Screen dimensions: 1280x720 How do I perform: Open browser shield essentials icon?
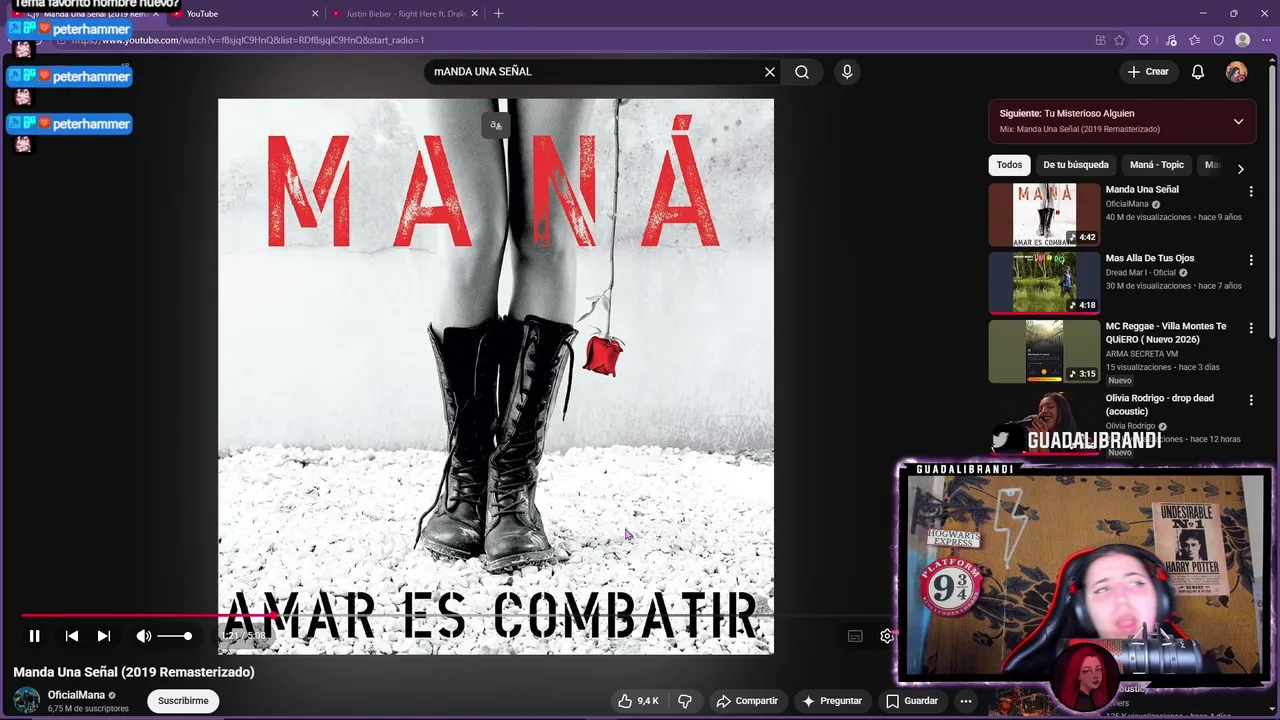pyautogui.click(x=1218, y=40)
